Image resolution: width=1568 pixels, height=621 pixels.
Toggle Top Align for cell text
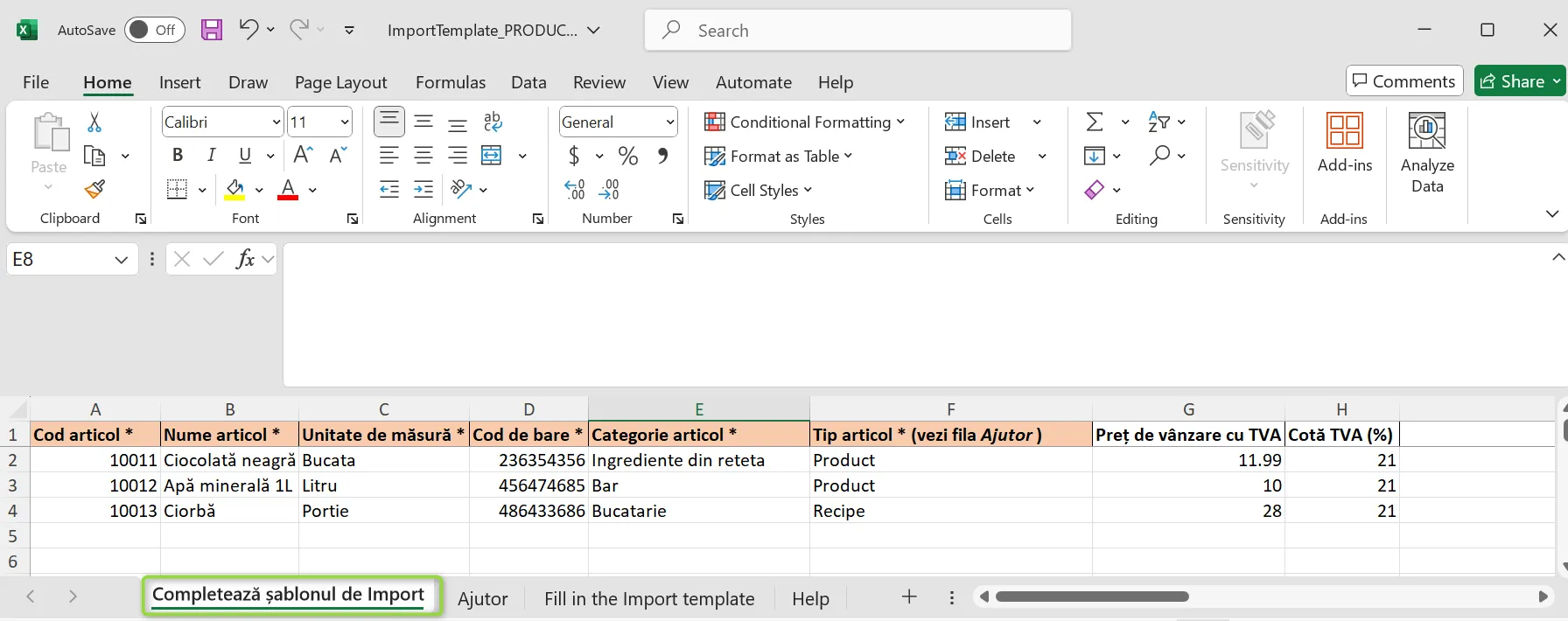(389, 122)
